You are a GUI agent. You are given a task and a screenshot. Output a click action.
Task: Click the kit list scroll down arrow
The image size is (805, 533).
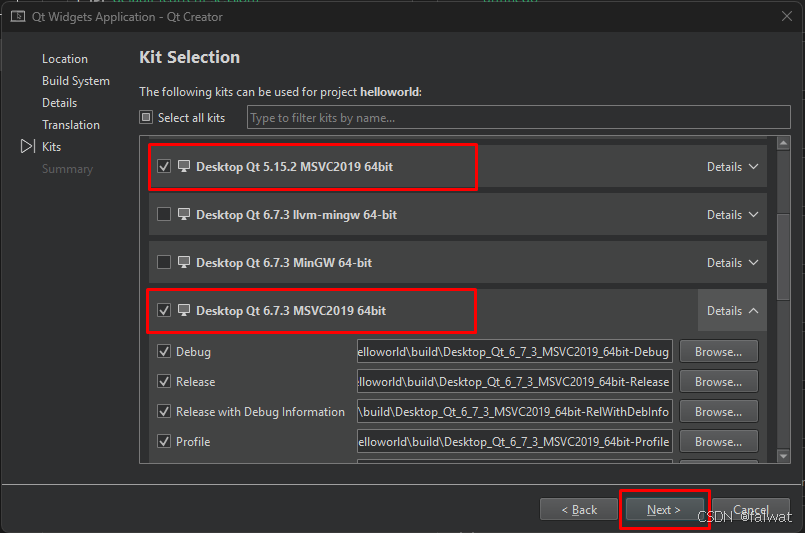(783, 455)
